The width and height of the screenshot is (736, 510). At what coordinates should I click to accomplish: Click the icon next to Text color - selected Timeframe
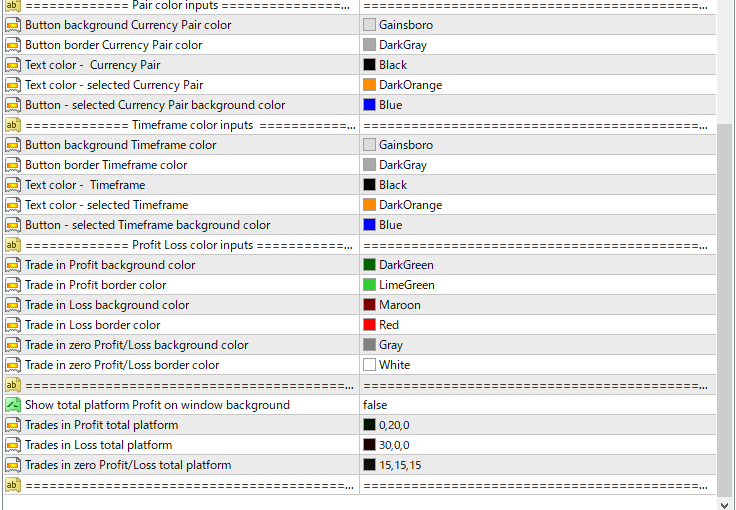(x=13, y=205)
